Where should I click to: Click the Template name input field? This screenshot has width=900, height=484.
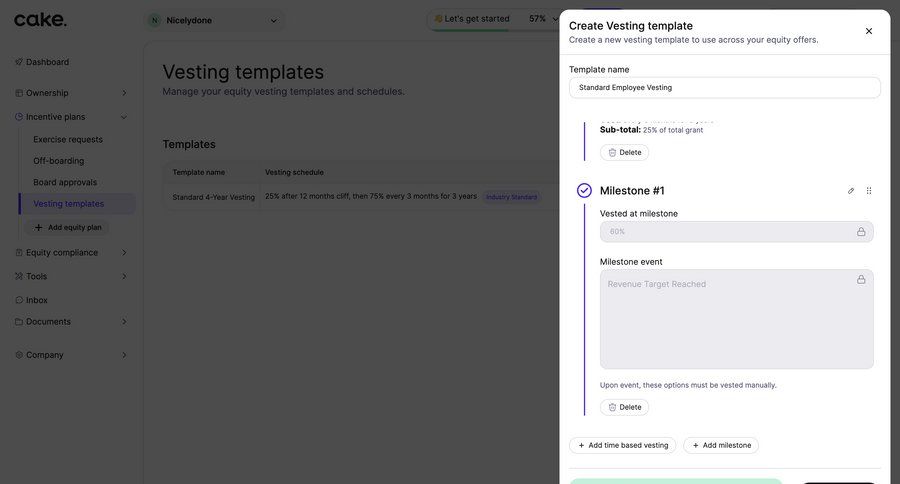click(x=724, y=88)
